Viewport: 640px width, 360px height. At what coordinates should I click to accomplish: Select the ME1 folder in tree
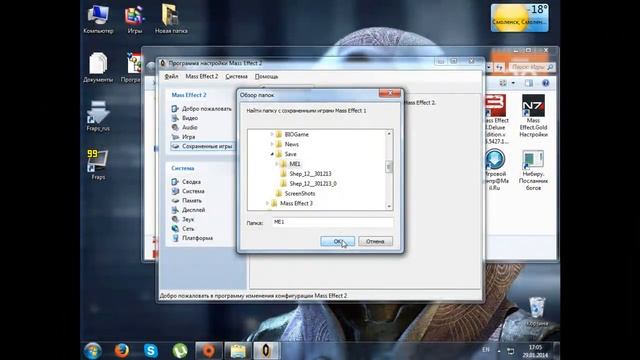tap(291, 164)
